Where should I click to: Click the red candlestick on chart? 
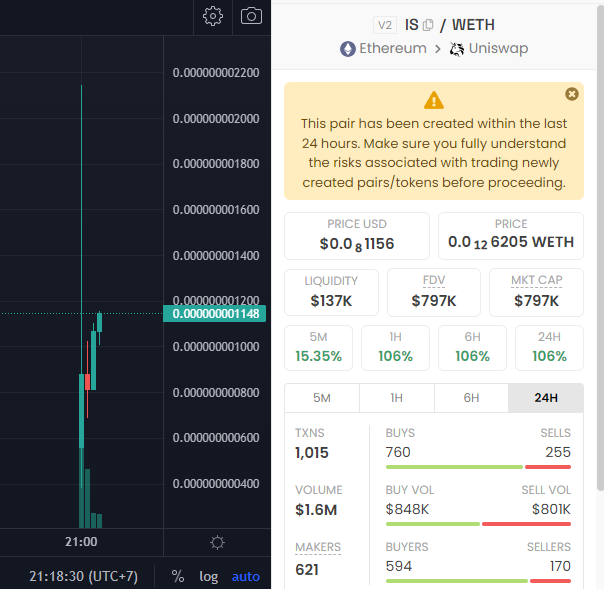click(x=87, y=381)
